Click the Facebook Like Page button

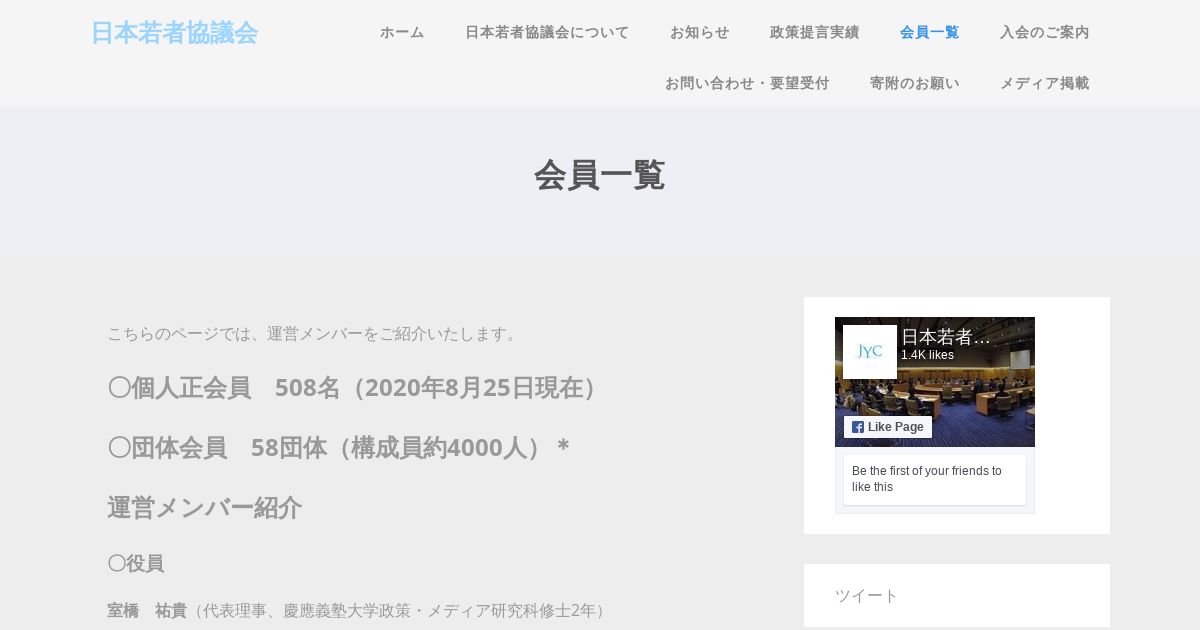[888, 427]
